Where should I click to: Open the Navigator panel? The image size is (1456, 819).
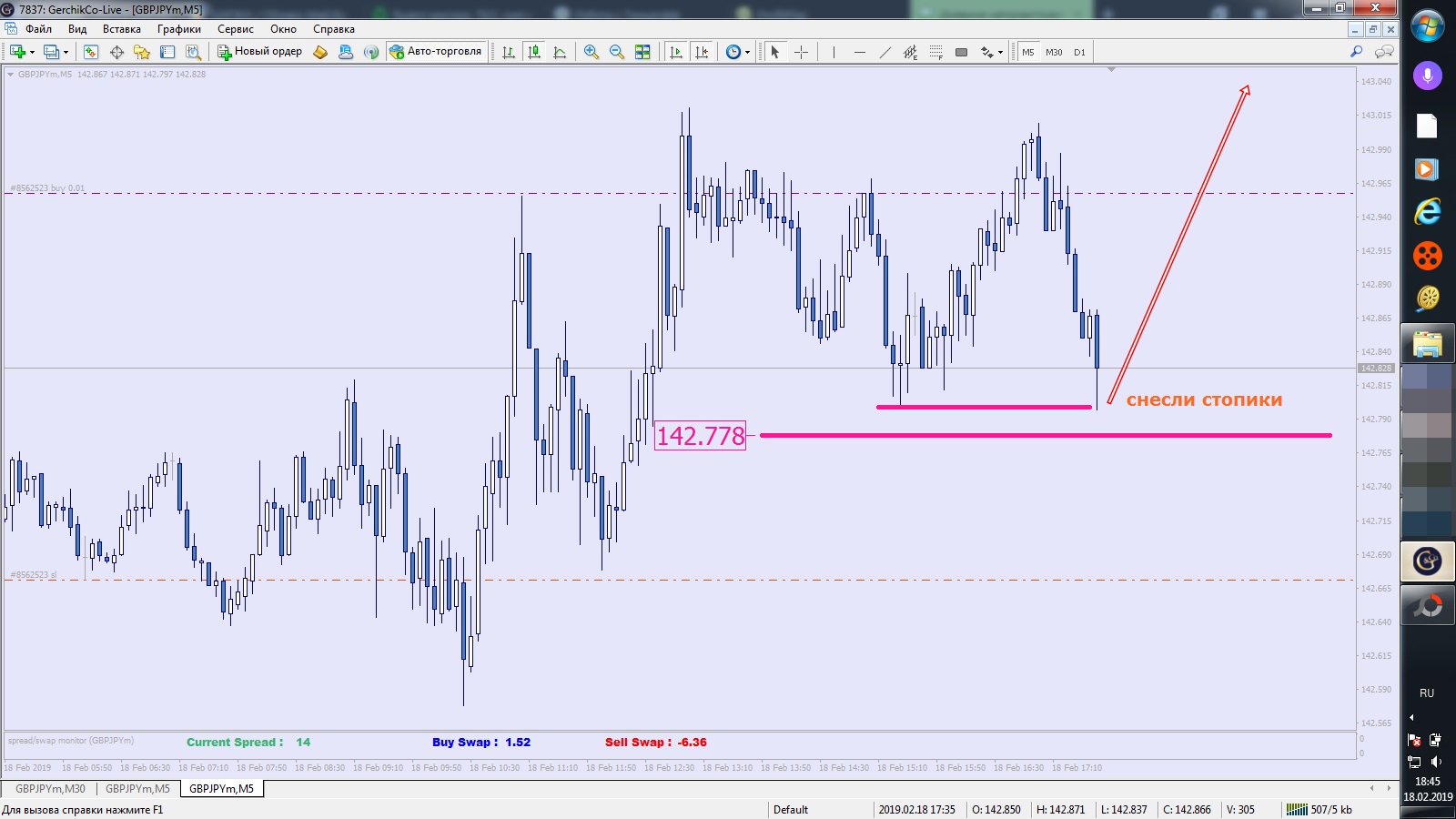142,52
